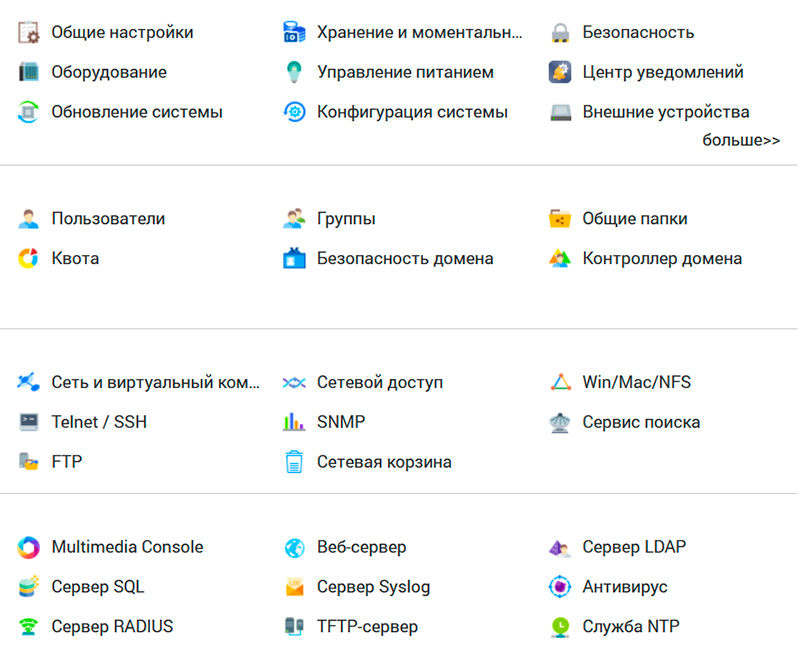800x654 pixels.
Task: Click the Telnet / SSH terminal icon
Action: coord(29,422)
